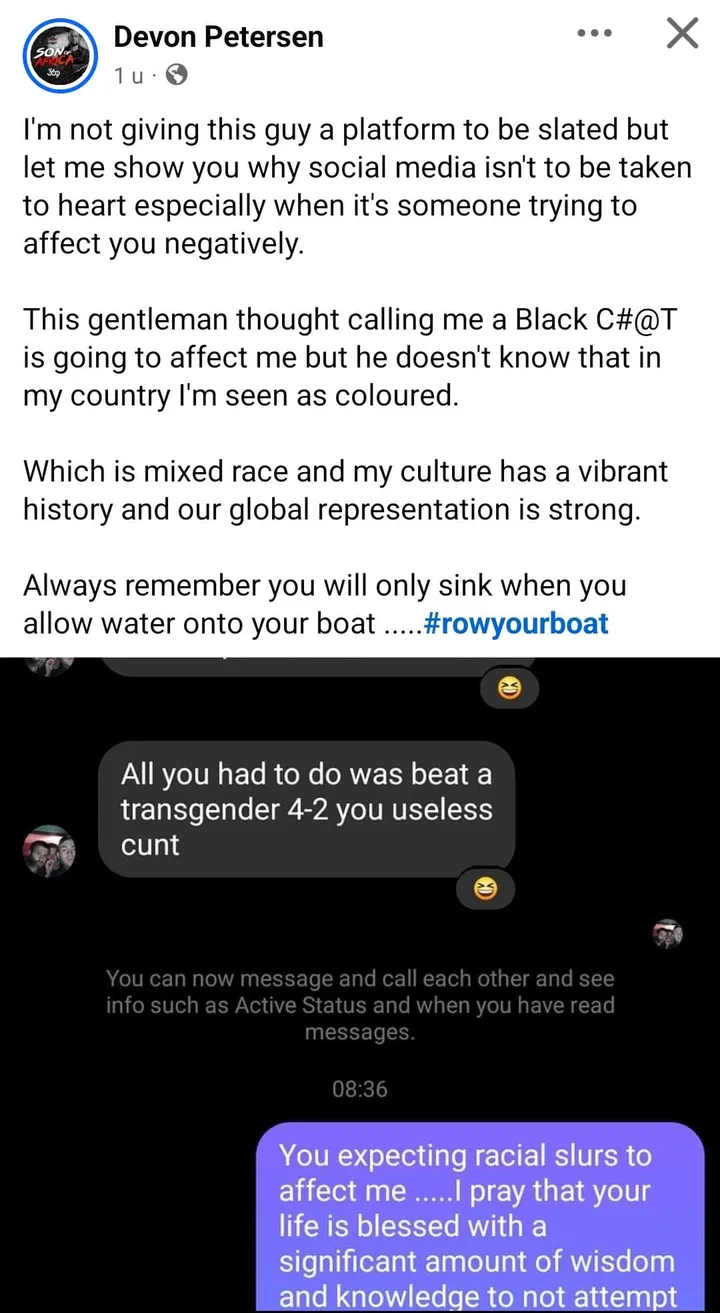Image resolution: width=720 pixels, height=1313 pixels.
Task: Click the public globe audience icon
Action: click(175, 74)
